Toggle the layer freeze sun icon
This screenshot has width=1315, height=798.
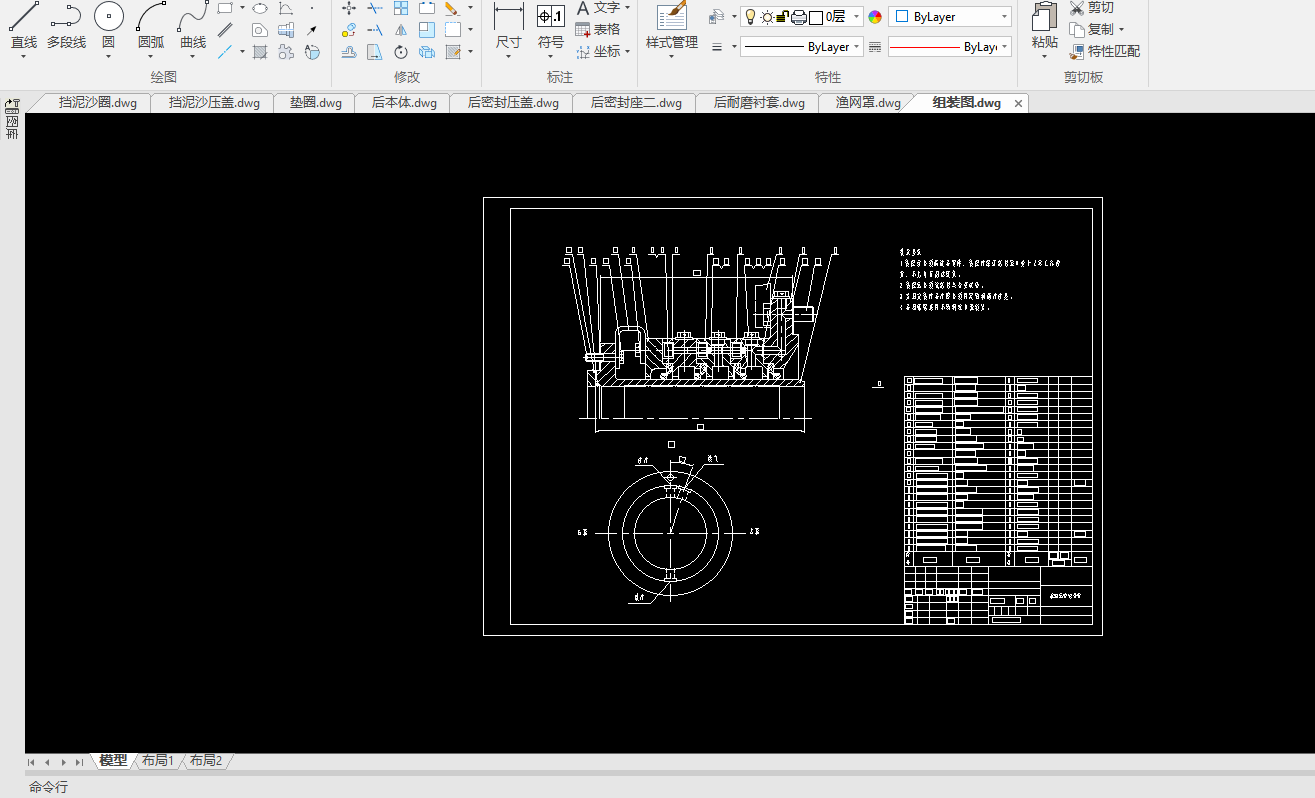[x=767, y=17]
